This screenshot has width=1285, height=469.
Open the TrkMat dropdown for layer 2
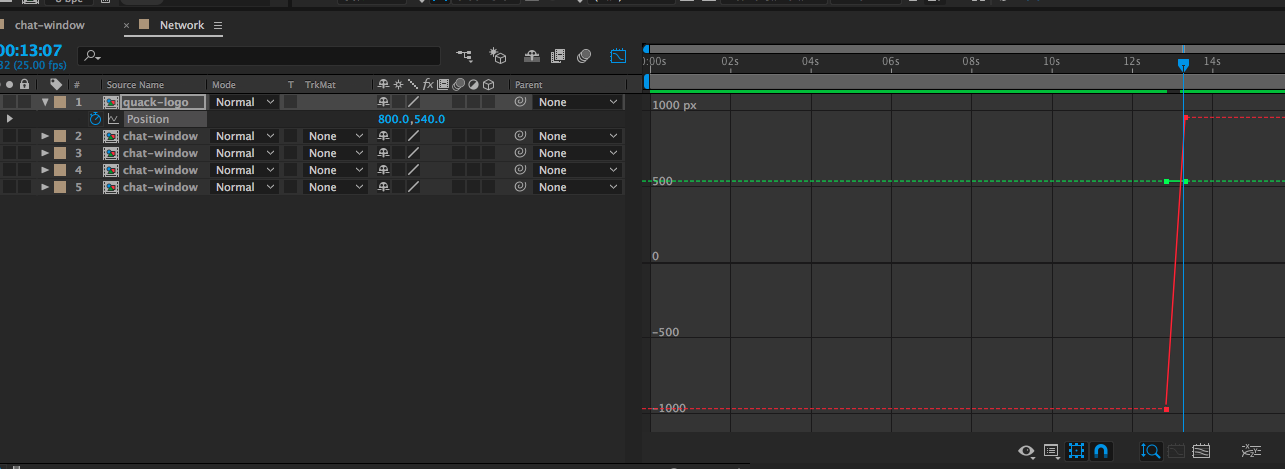(x=335, y=136)
